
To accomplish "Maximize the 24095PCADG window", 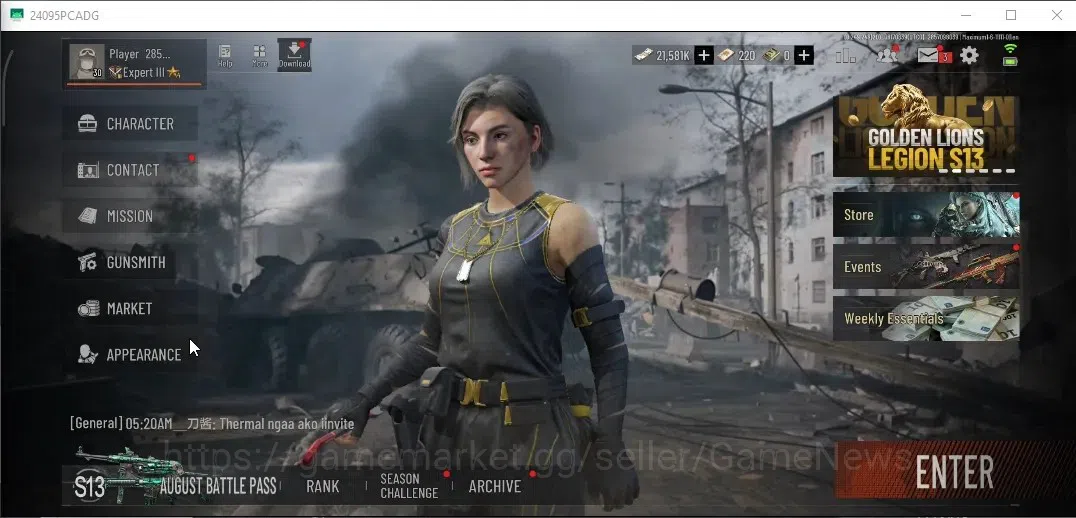I will tap(1011, 15).
